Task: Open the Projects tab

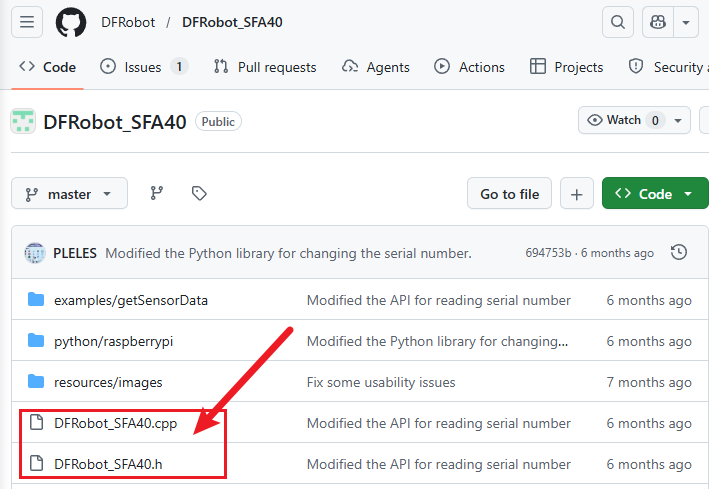Action: (x=566, y=67)
